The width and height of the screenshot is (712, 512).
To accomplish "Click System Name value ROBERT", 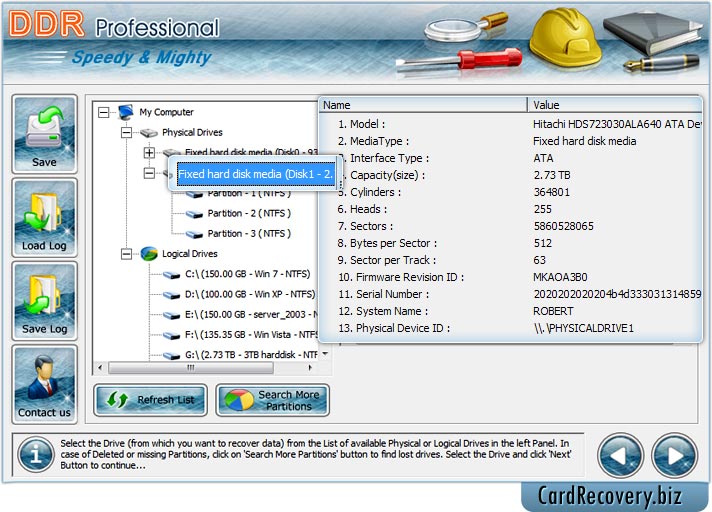I will (x=553, y=311).
